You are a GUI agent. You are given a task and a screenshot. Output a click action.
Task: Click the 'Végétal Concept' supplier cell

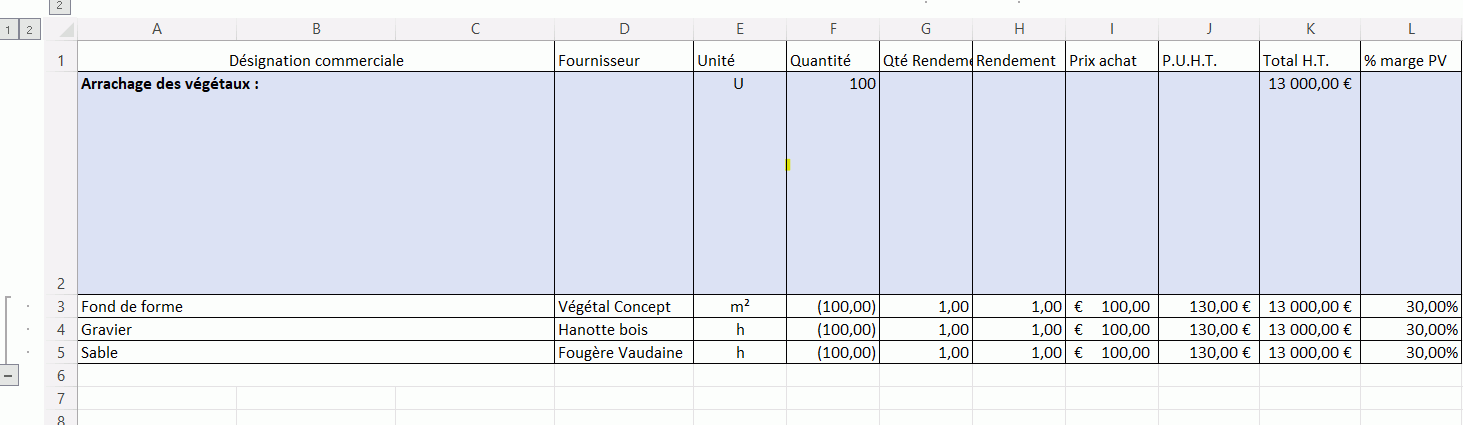[x=624, y=306]
